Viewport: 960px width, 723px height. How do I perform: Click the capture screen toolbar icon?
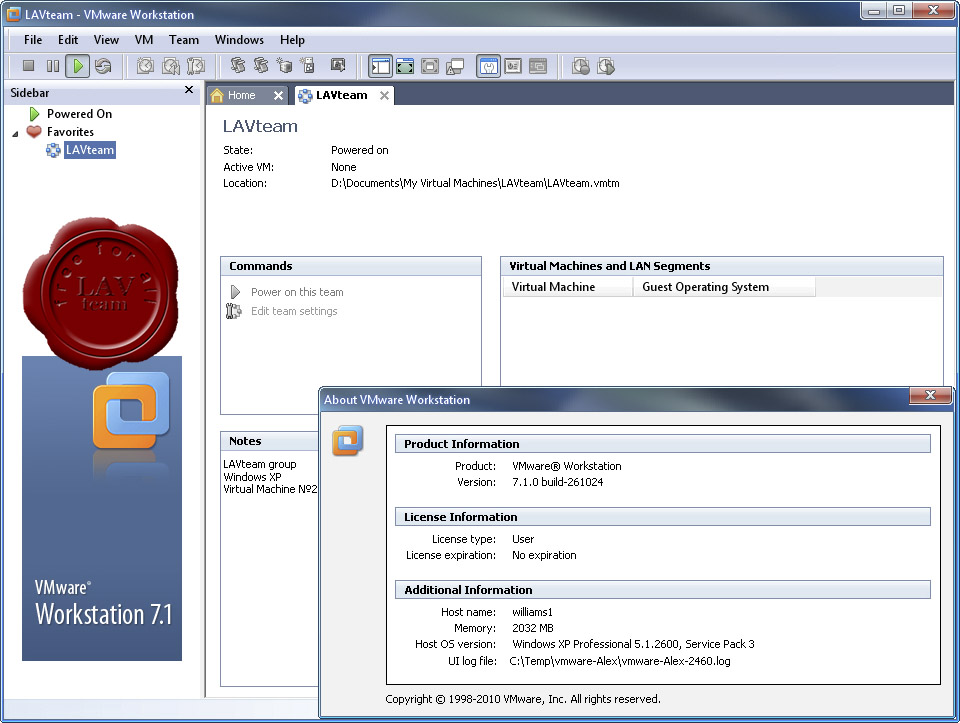click(x=338, y=66)
